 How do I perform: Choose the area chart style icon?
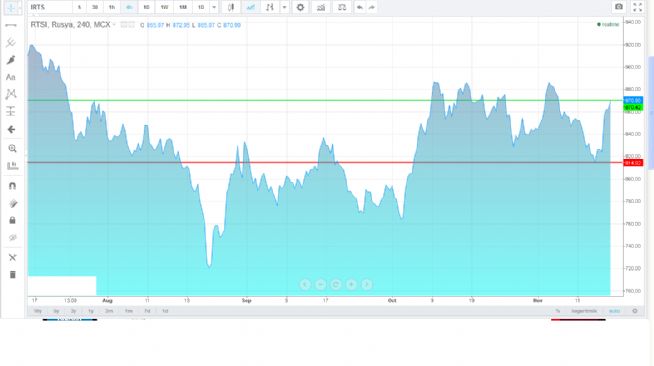(251, 8)
